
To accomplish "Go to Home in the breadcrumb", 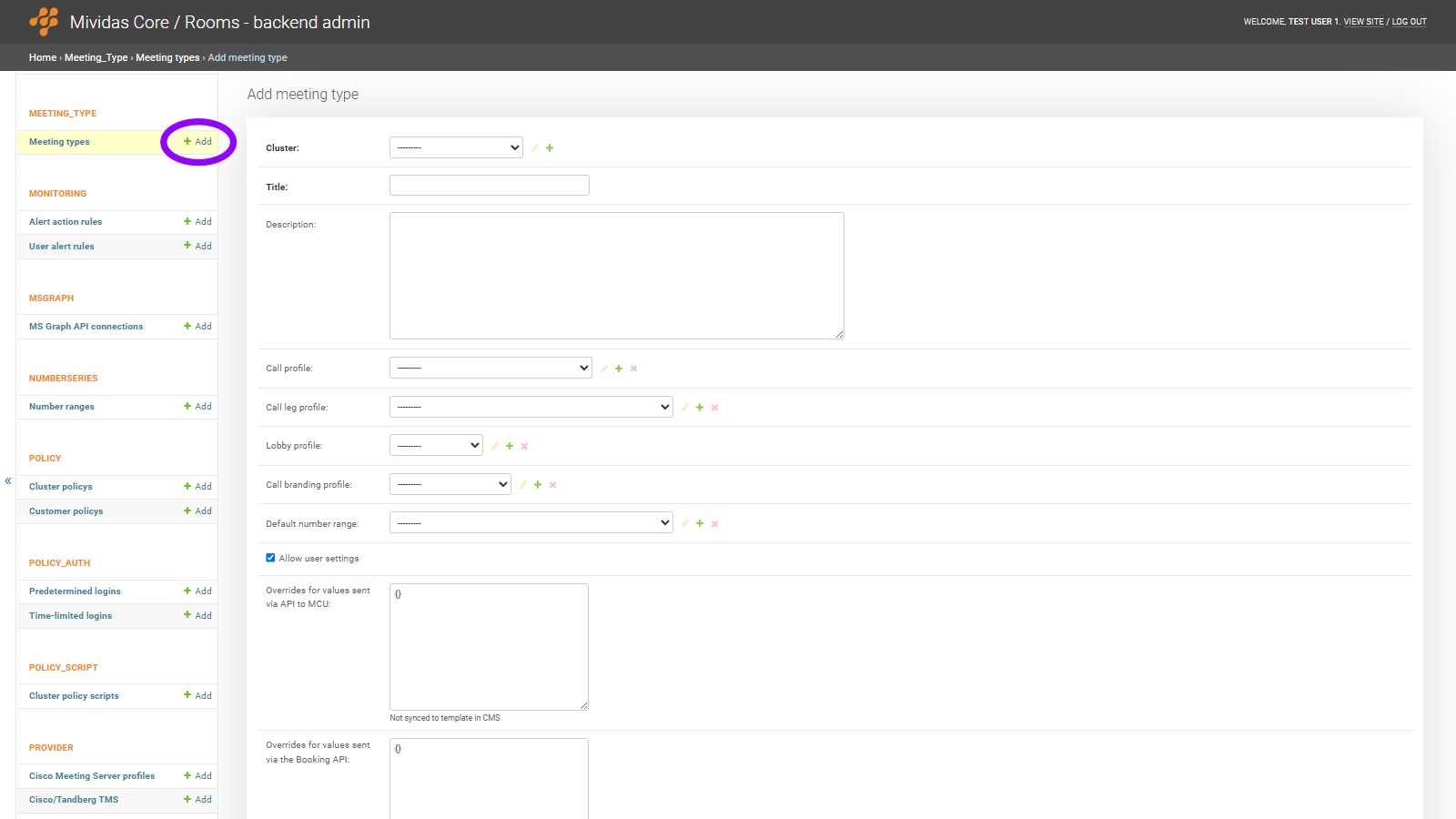I will 42,57.
